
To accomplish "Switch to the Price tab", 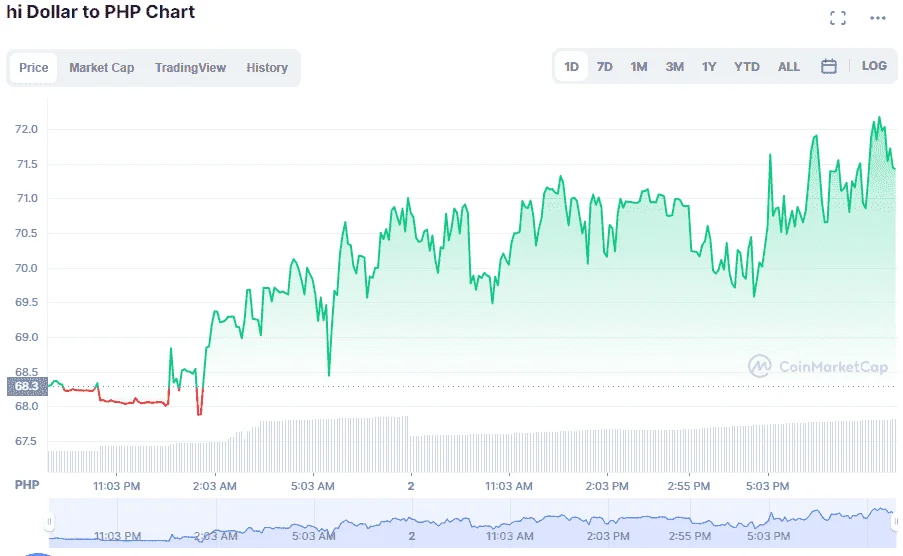I will [33, 67].
